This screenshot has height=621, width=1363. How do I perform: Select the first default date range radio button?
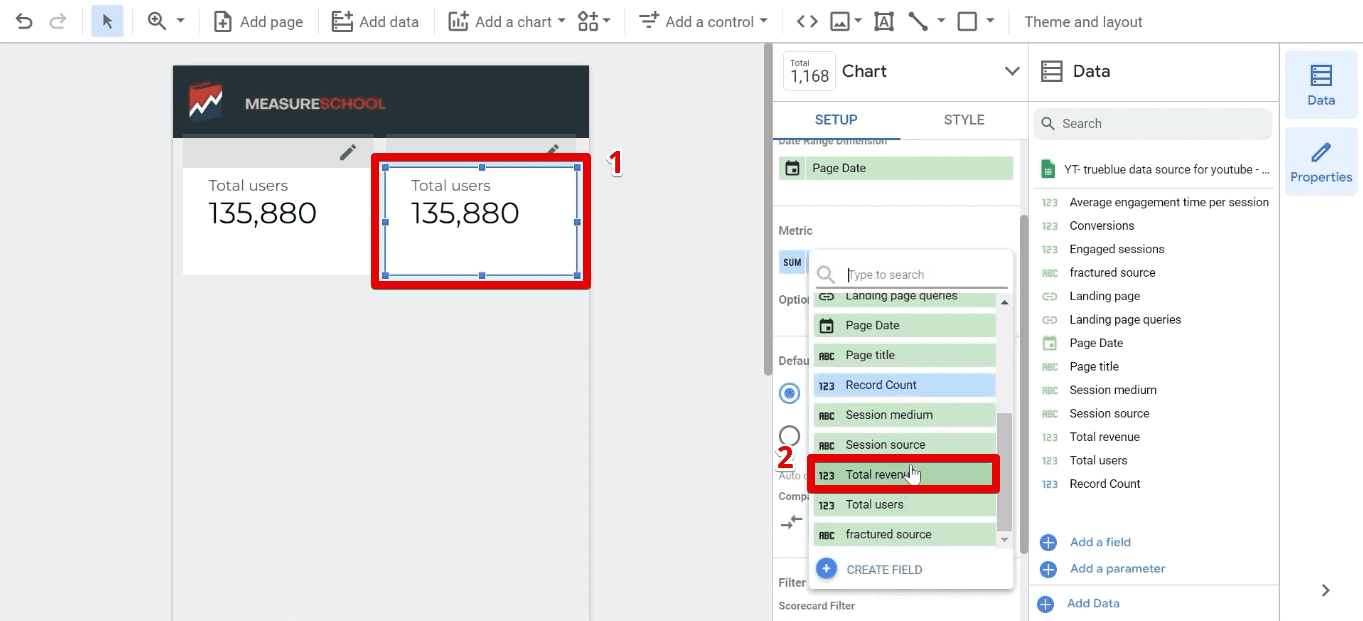[790, 393]
